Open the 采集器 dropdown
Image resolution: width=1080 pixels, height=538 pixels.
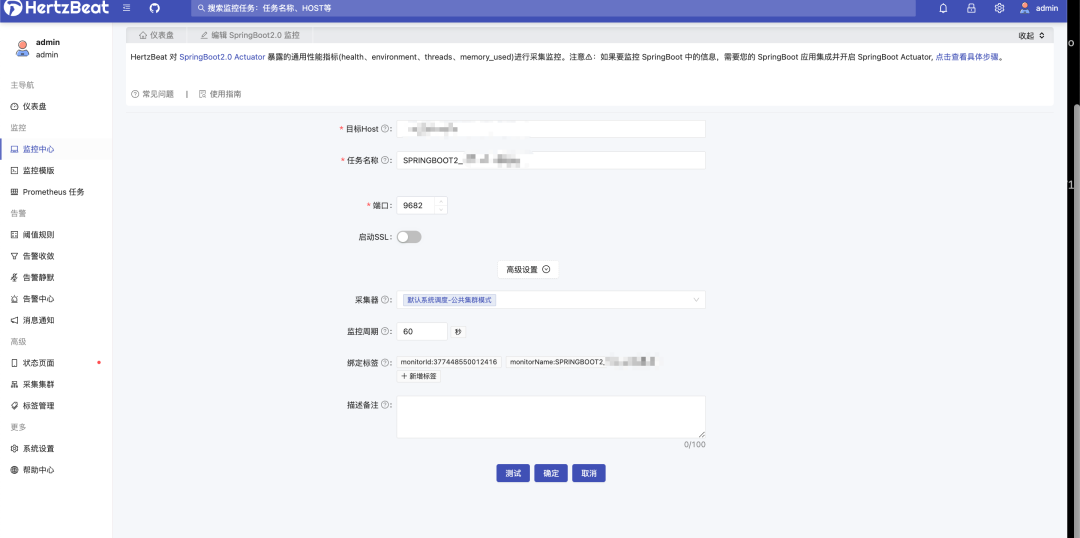pyautogui.click(x=551, y=300)
